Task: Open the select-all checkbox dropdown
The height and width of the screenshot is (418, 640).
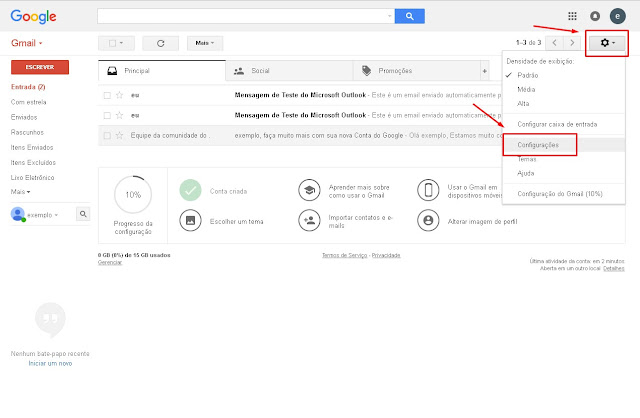Action: [x=116, y=43]
